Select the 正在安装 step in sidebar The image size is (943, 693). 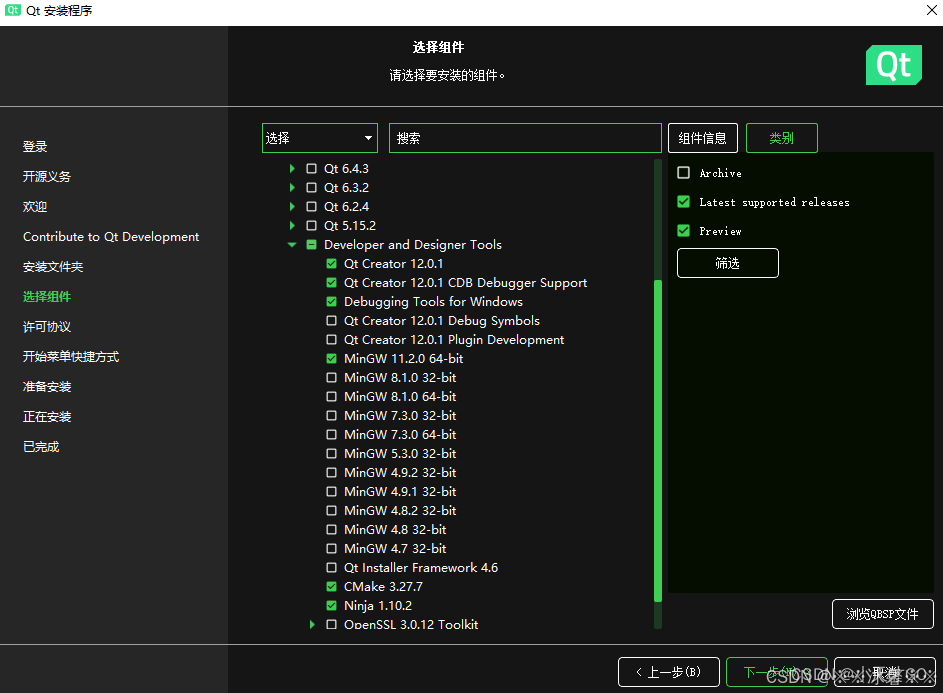[47, 417]
